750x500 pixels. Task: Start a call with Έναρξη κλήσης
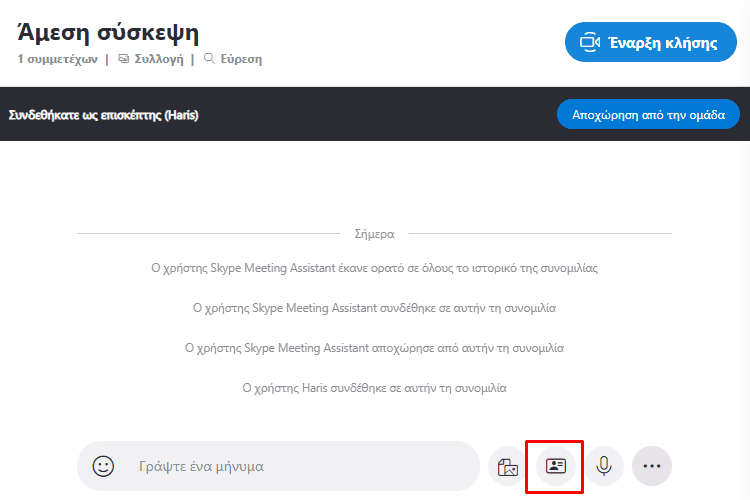651,42
